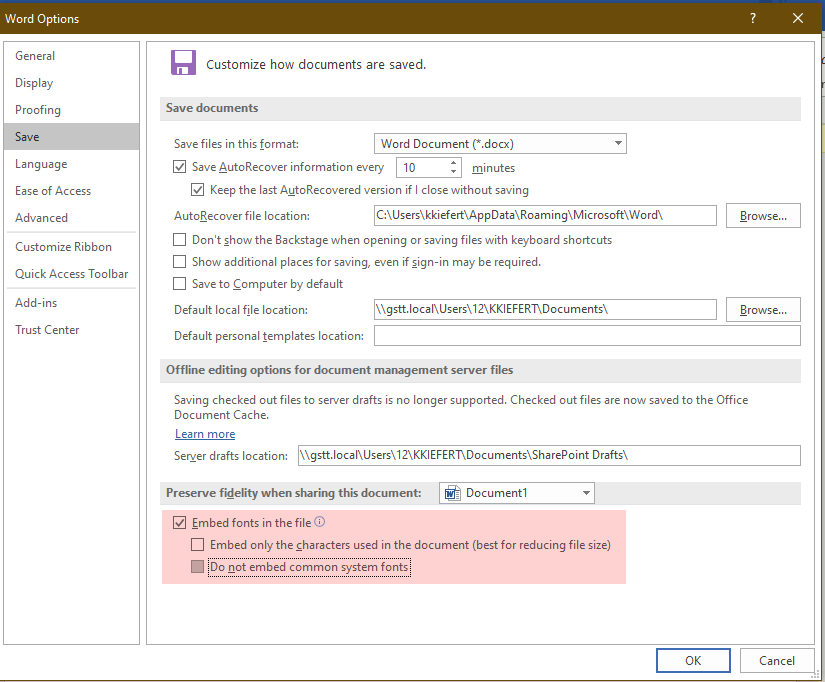Screen dimensions: 825x682
Task: Open the Display options category
Action: (72, 83)
